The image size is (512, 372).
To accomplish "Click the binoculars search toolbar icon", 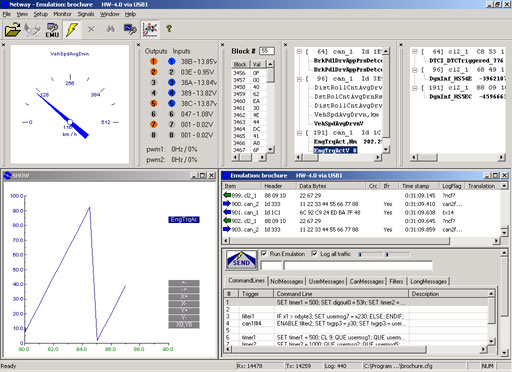I will pyautogui.click(x=111, y=29).
